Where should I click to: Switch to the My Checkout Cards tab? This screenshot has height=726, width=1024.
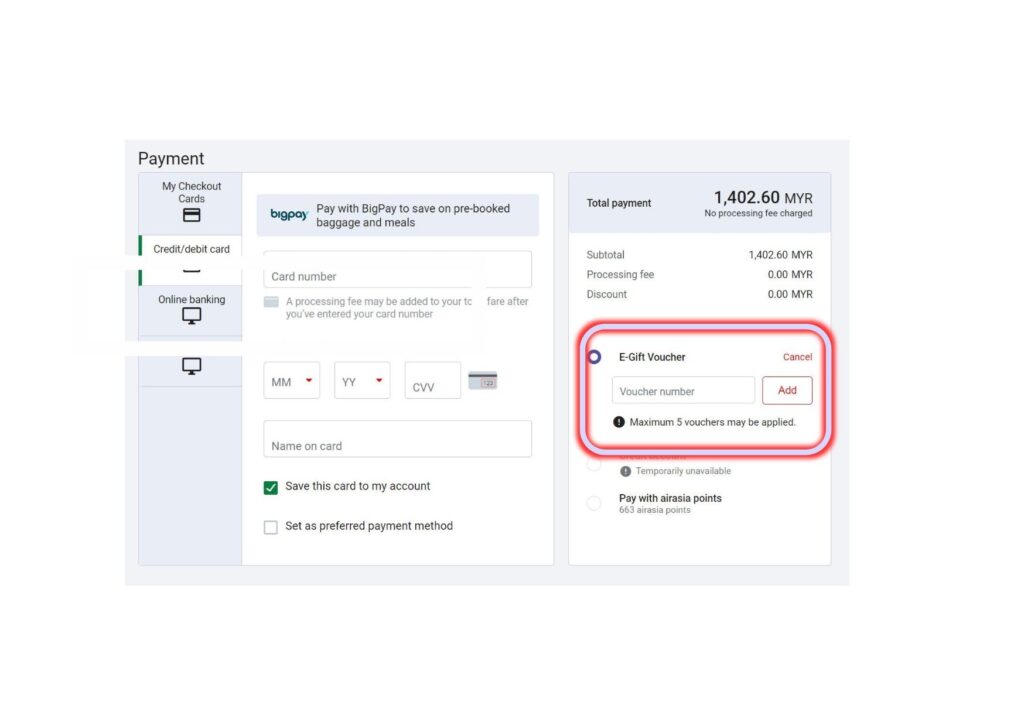[191, 203]
